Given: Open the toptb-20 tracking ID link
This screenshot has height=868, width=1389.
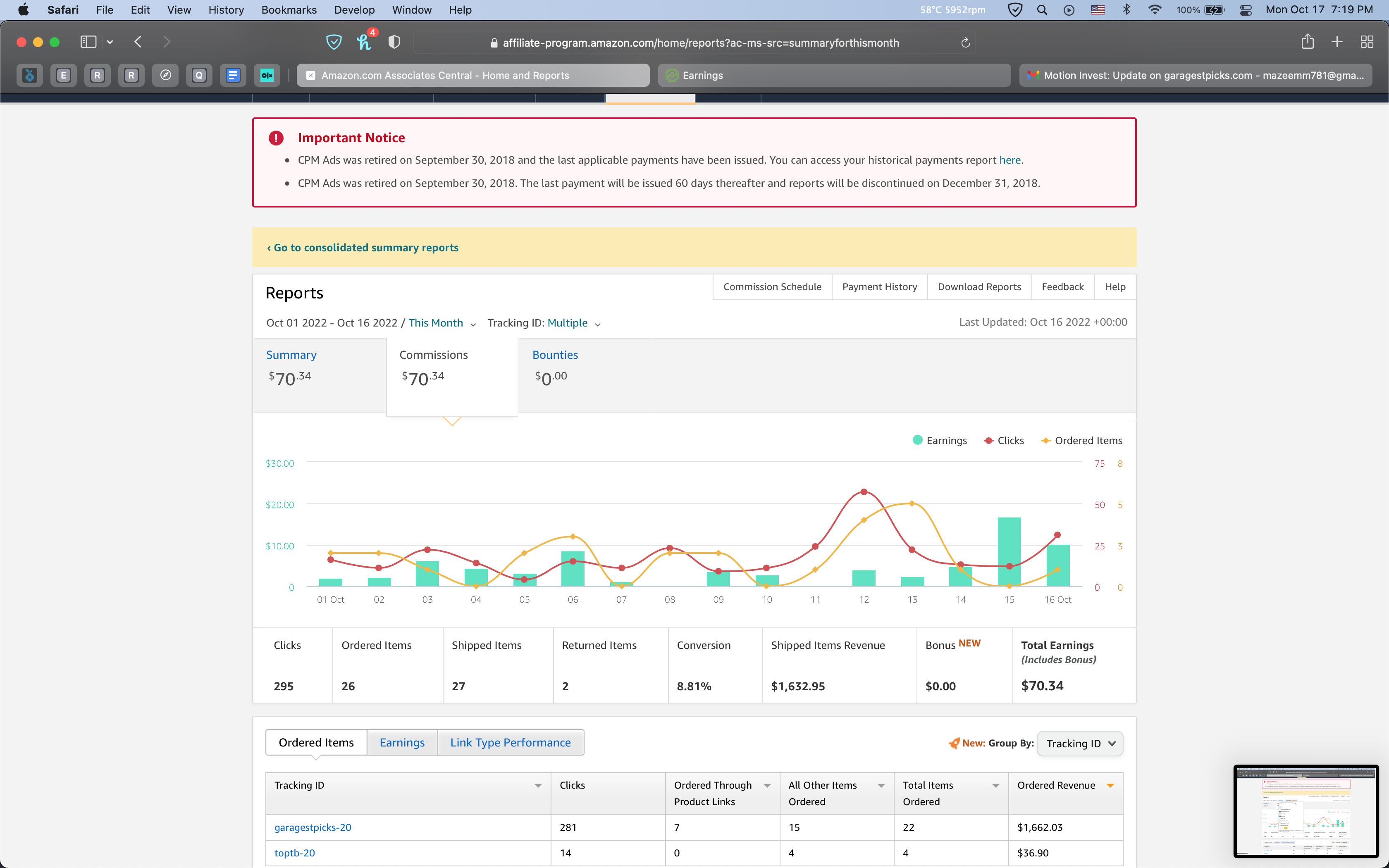Looking at the screenshot, I should 294,853.
